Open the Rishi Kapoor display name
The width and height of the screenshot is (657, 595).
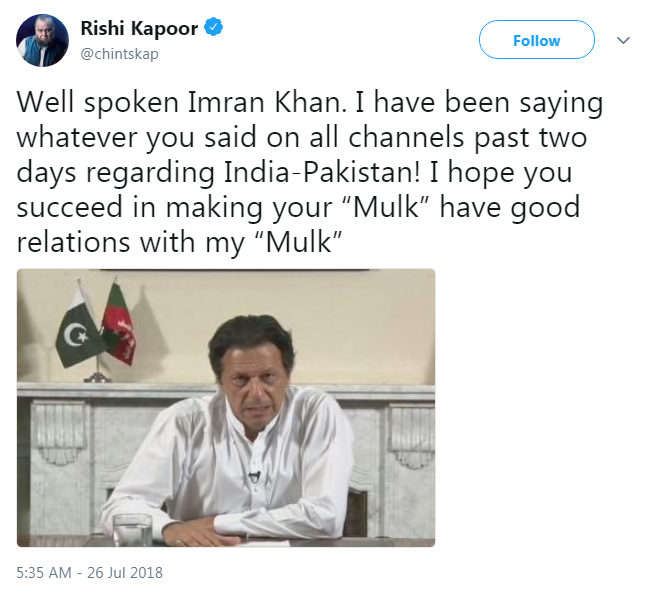144,29
